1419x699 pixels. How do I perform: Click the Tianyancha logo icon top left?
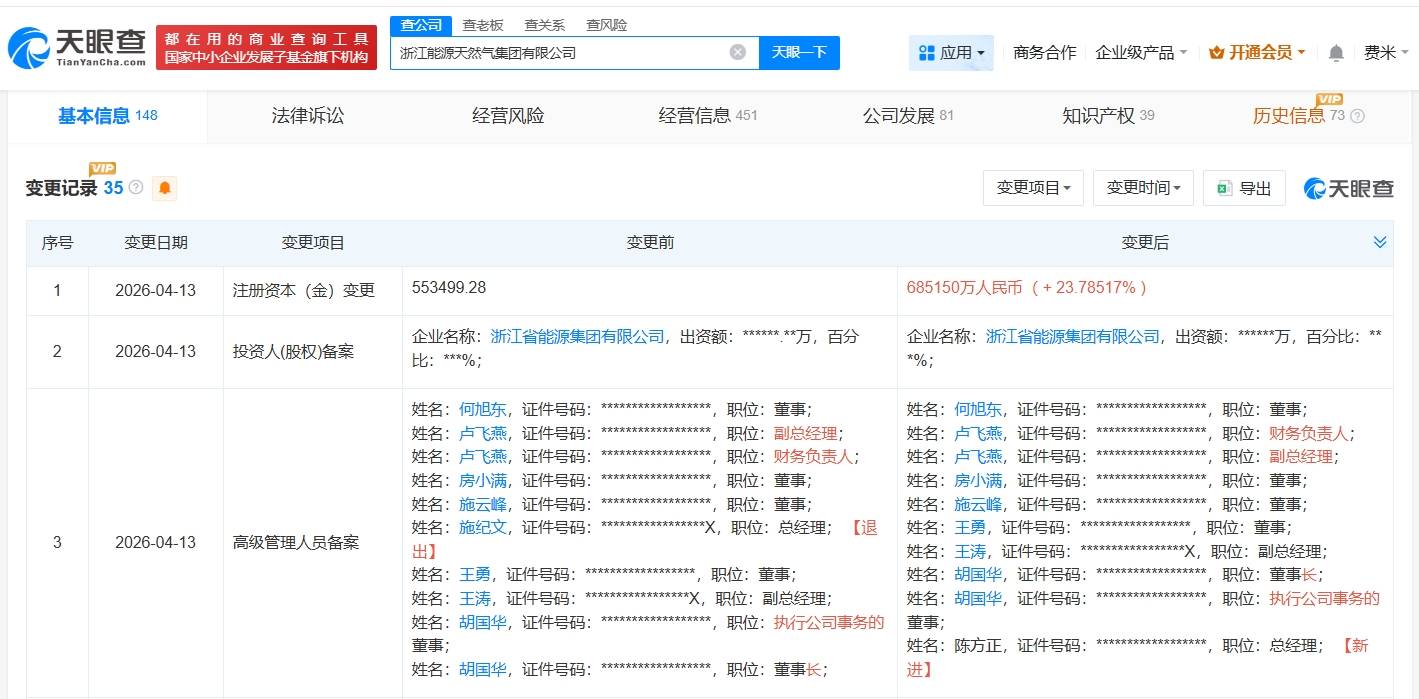(x=30, y=43)
